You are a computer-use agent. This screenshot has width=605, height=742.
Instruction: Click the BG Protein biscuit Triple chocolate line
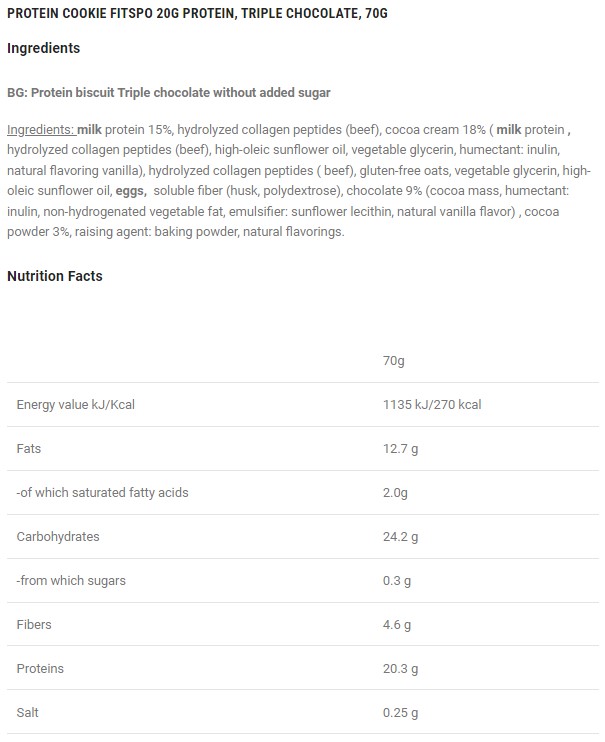click(168, 93)
